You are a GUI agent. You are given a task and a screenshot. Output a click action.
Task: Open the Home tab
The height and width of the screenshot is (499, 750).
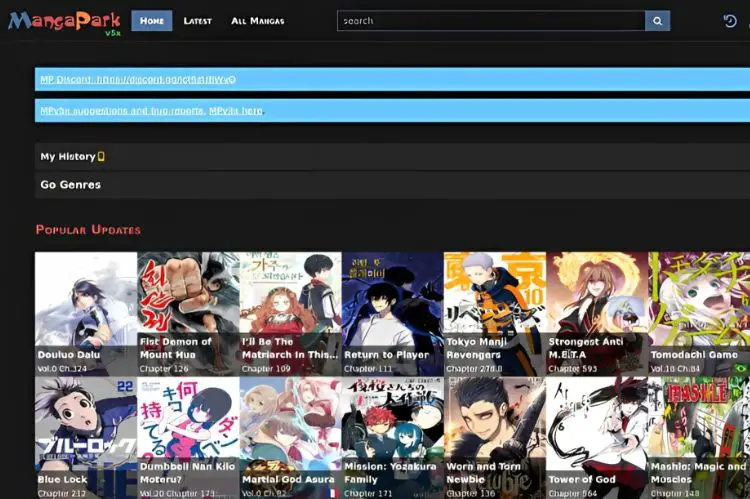tap(152, 21)
